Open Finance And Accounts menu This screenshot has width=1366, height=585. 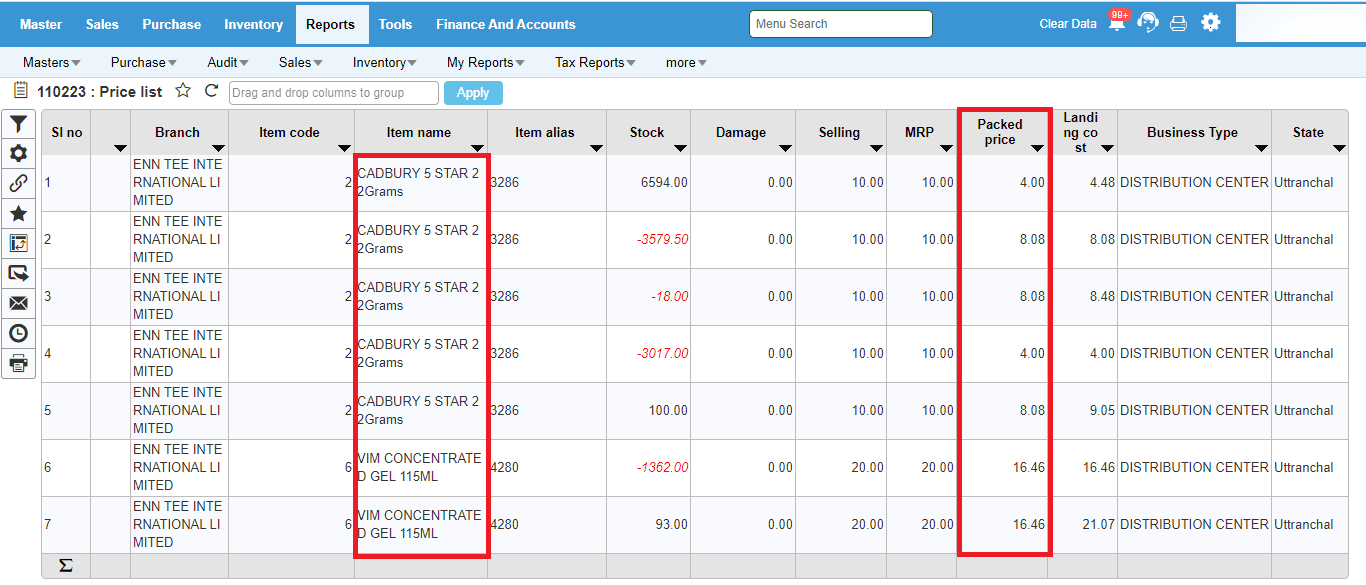click(x=505, y=24)
